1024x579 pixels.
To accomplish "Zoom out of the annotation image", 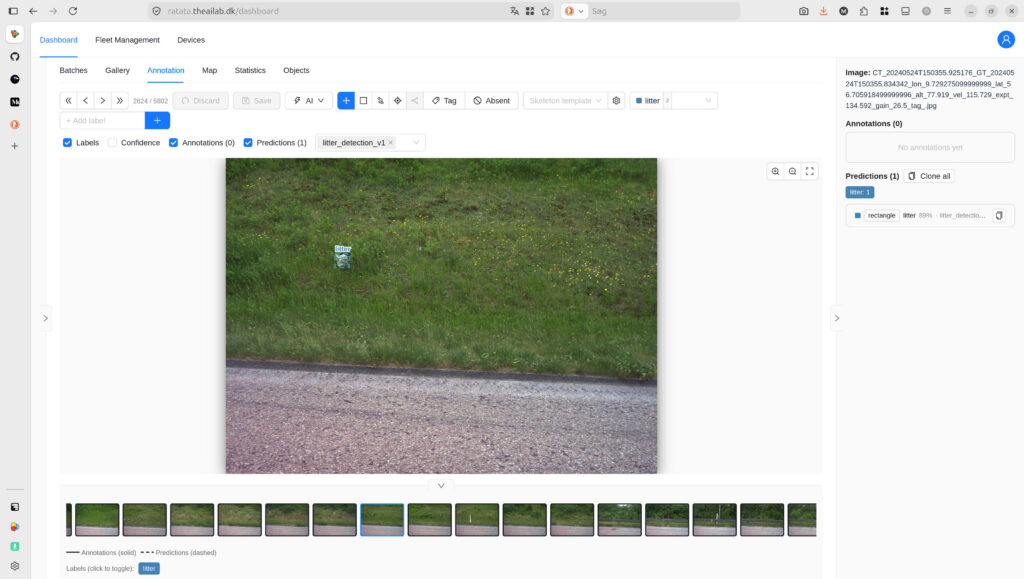I will click(x=792, y=171).
